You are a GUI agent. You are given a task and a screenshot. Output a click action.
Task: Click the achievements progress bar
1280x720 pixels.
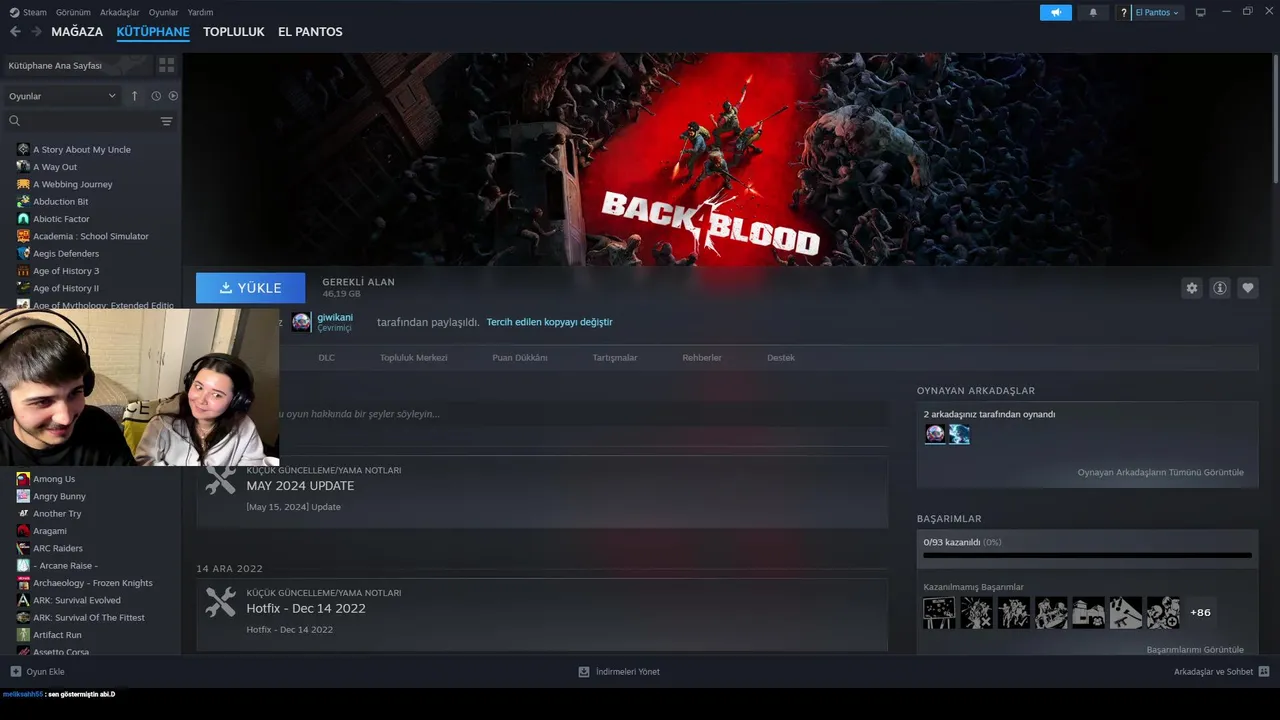[1087, 555]
